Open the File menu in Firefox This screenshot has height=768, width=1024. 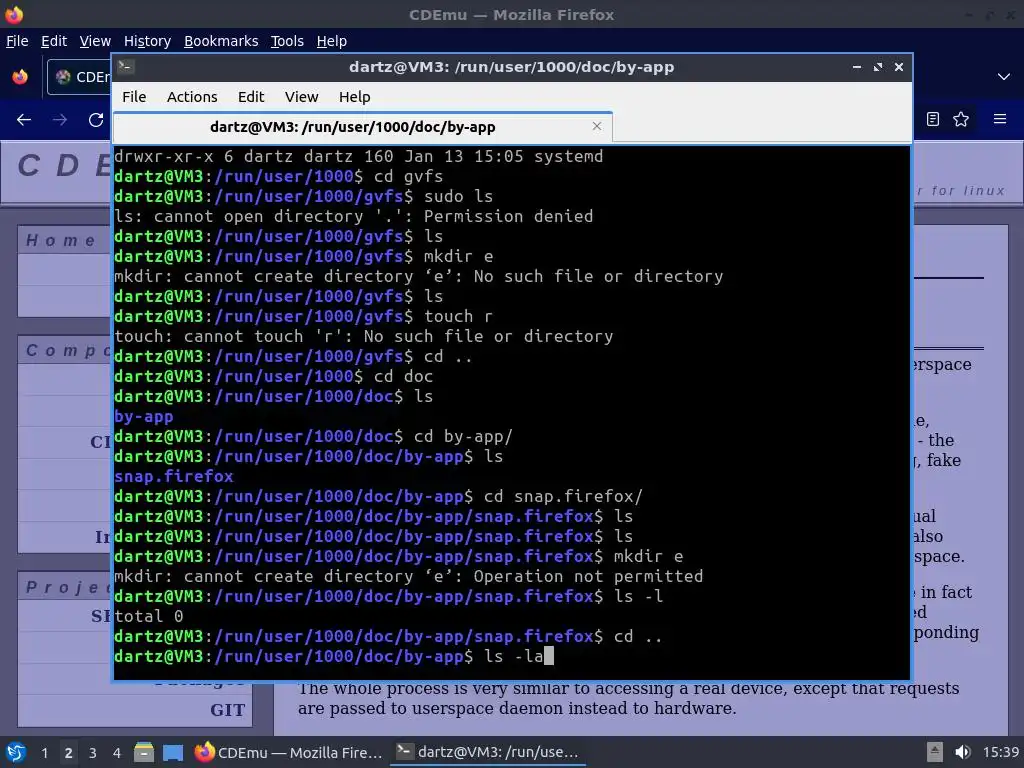pyautogui.click(x=17, y=41)
